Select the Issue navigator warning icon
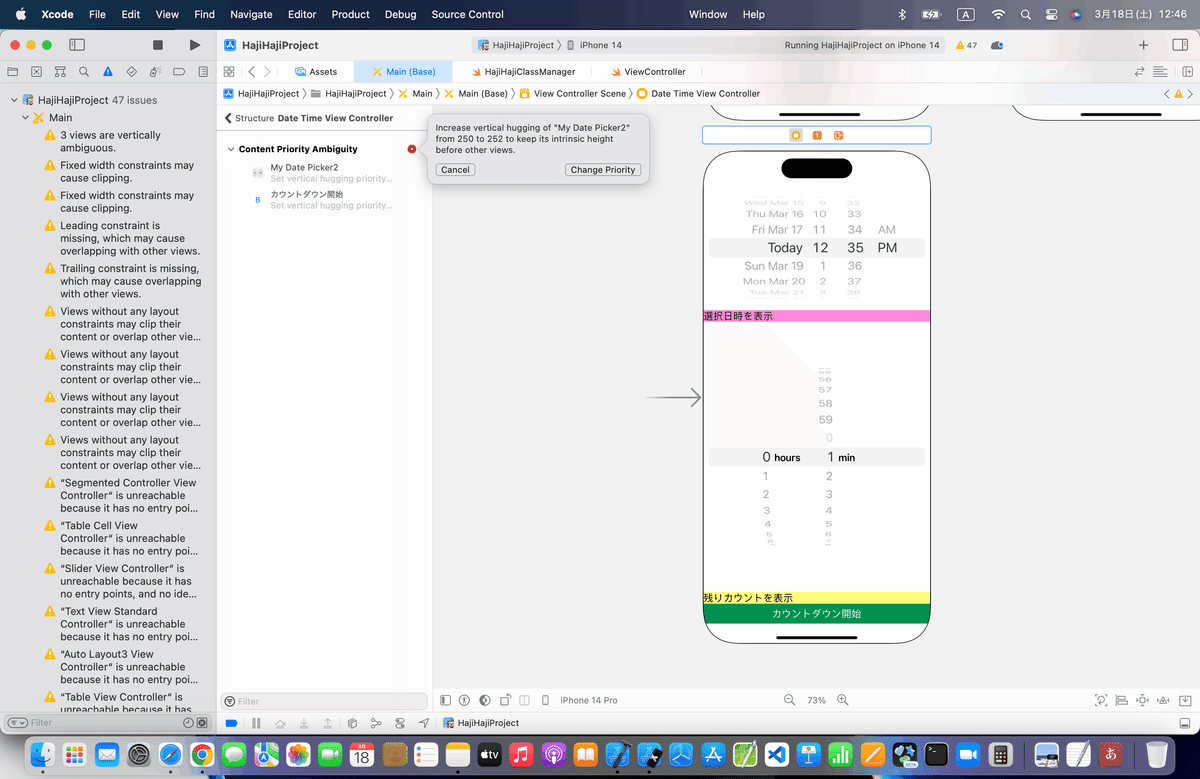 pyautogui.click(x=108, y=72)
